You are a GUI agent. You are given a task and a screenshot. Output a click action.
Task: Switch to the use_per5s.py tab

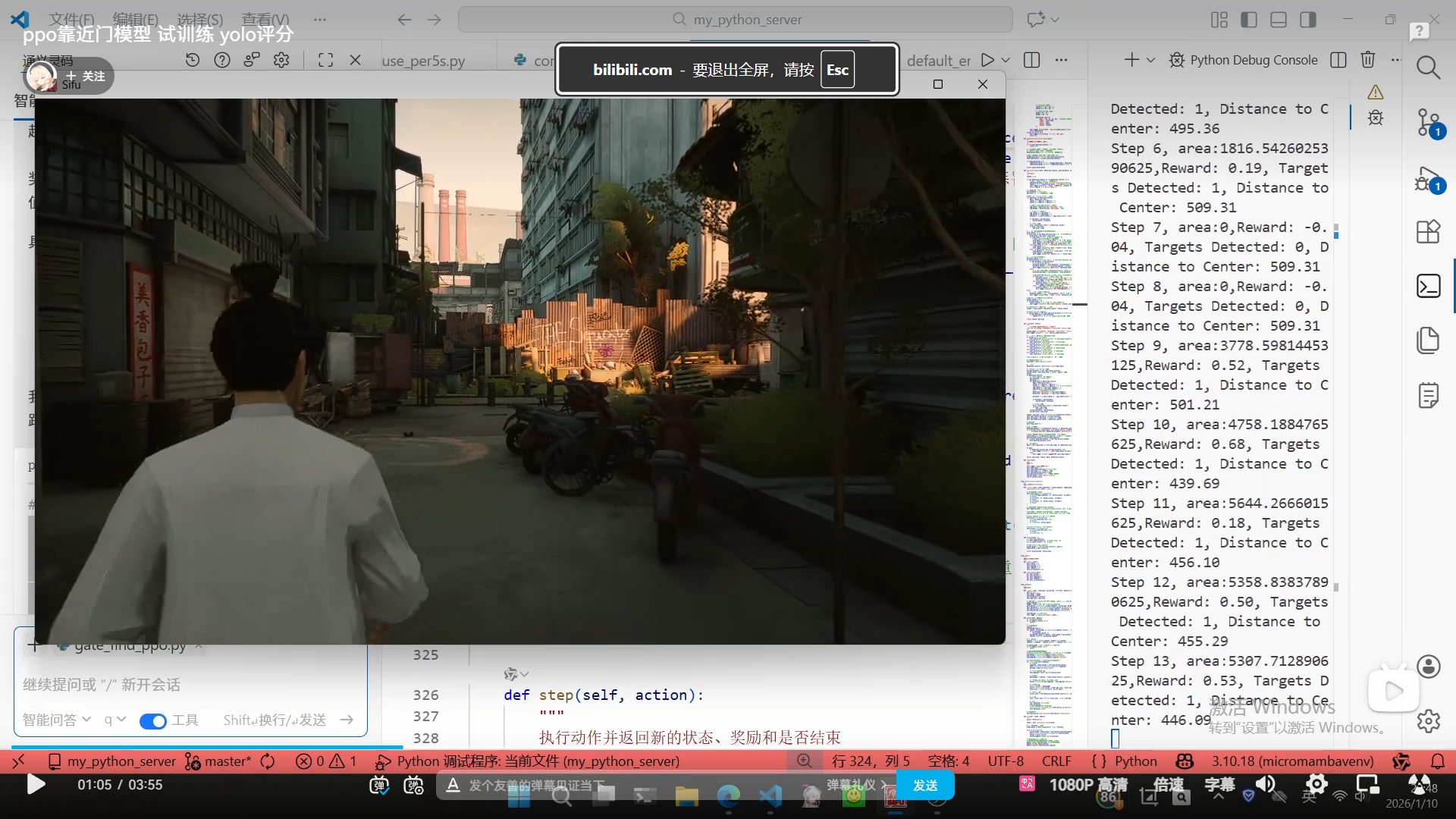pos(423,61)
